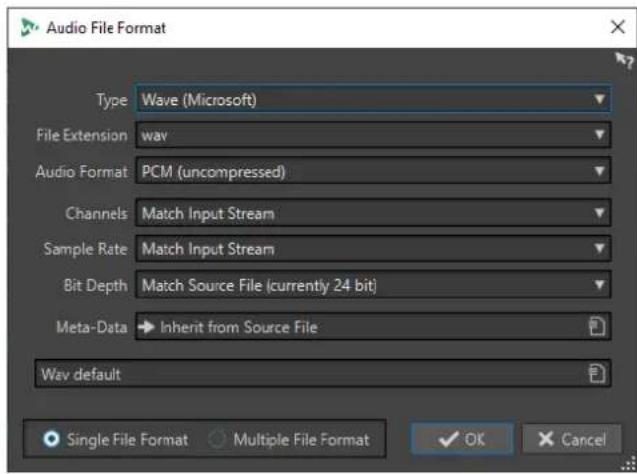Click the What's This help arrow icon

tap(624, 61)
